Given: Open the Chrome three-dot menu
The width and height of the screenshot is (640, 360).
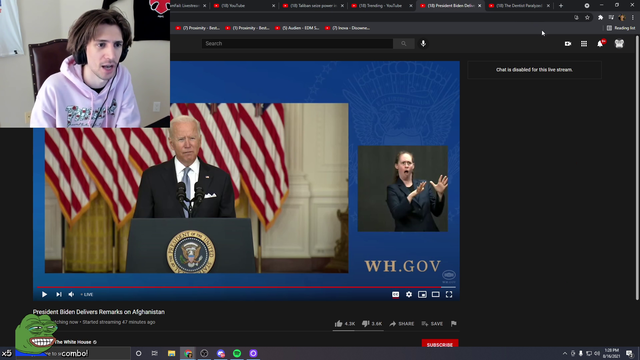Looking at the screenshot, I should tap(633, 18).
